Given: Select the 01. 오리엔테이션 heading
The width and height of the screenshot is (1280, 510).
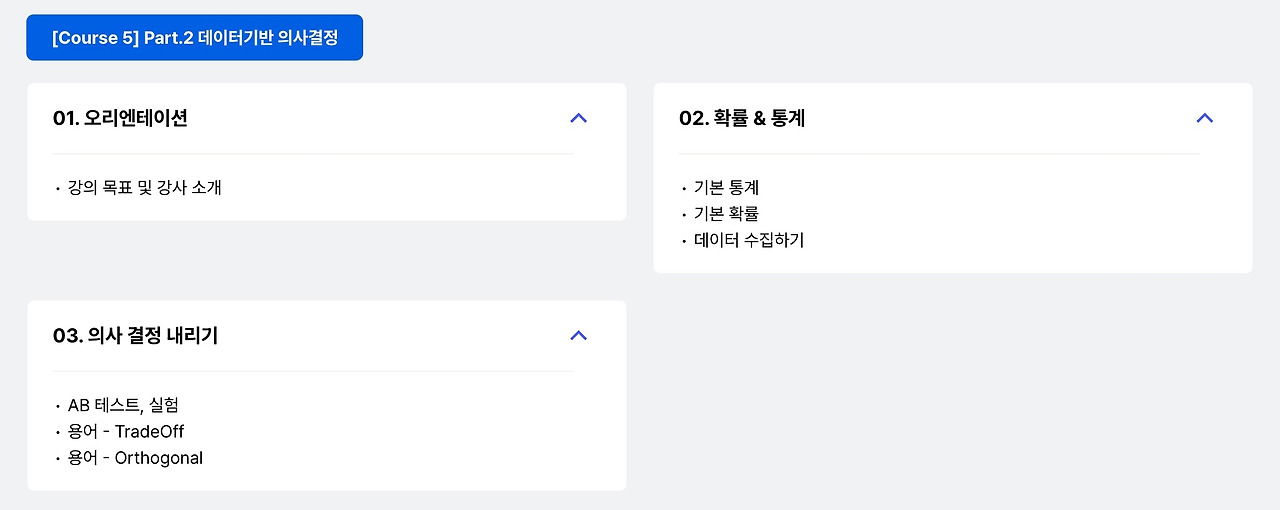Looking at the screenshot, I should pos(120,118).
